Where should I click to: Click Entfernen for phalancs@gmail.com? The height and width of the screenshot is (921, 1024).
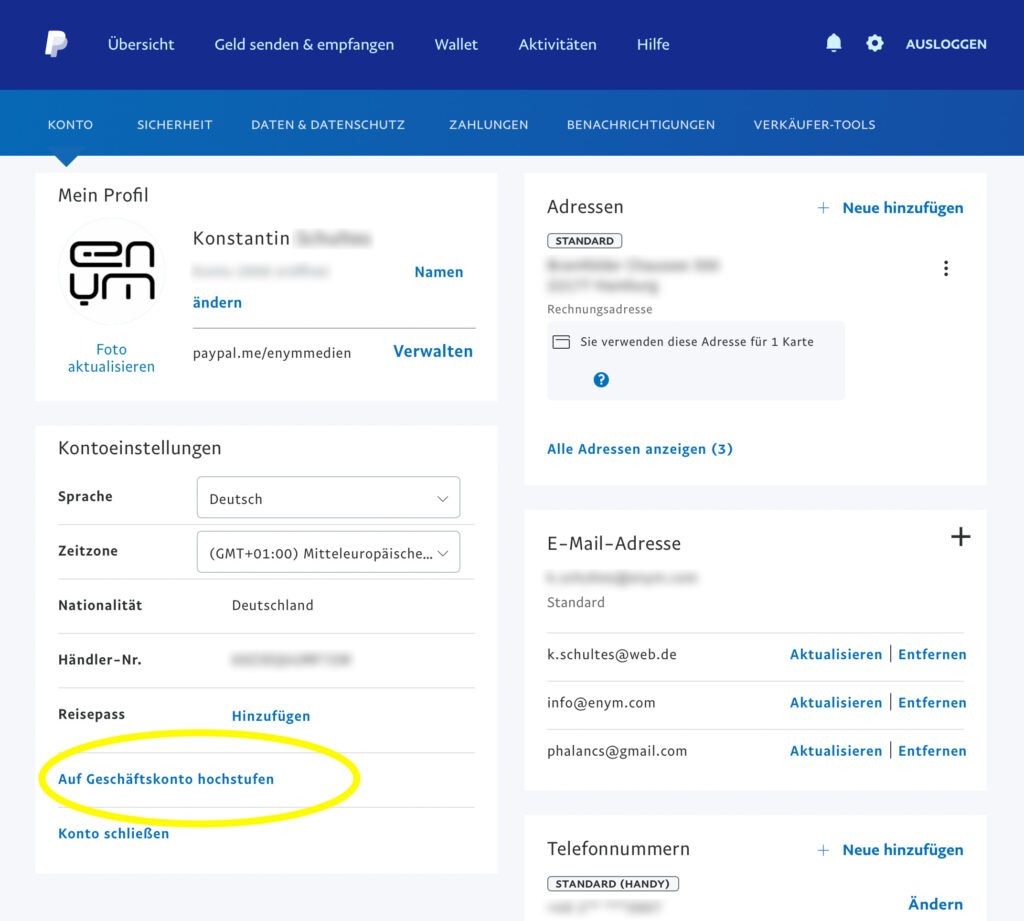(x=932, y=751)
